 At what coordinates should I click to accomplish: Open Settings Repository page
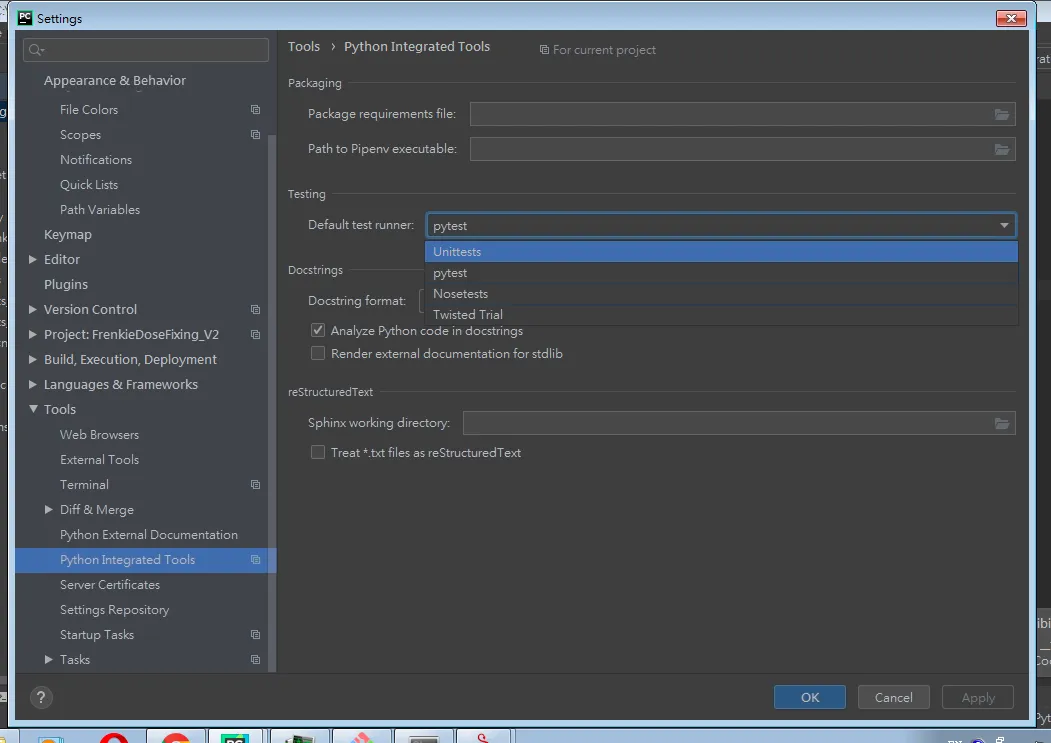115,610
